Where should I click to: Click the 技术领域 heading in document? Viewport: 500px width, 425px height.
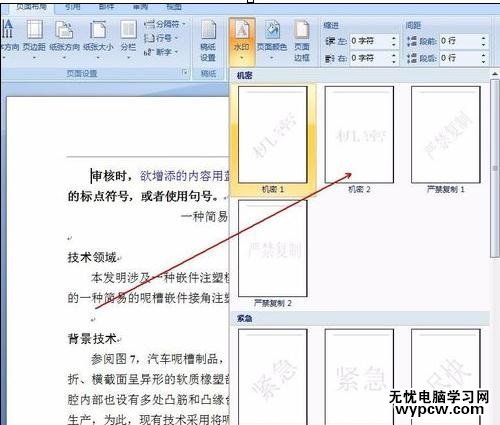(x=92, y=258)
